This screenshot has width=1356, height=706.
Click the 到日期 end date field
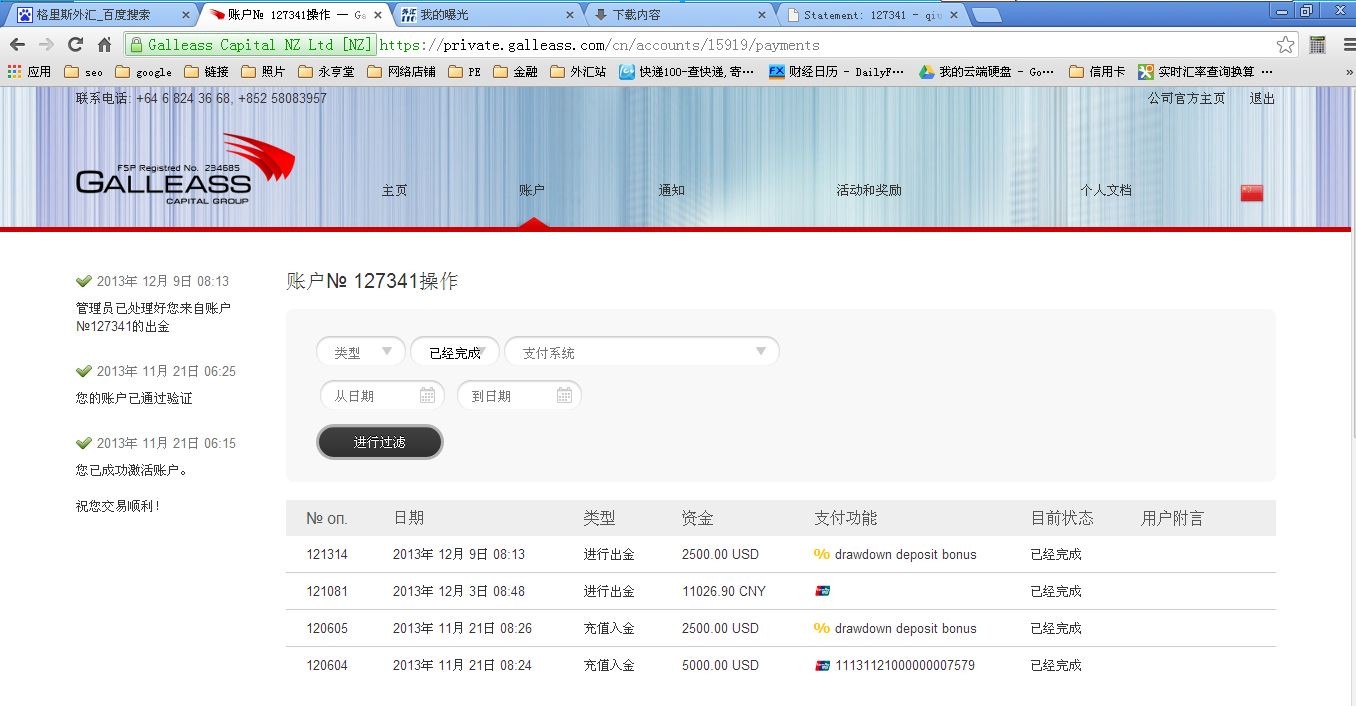click(519, 395)
